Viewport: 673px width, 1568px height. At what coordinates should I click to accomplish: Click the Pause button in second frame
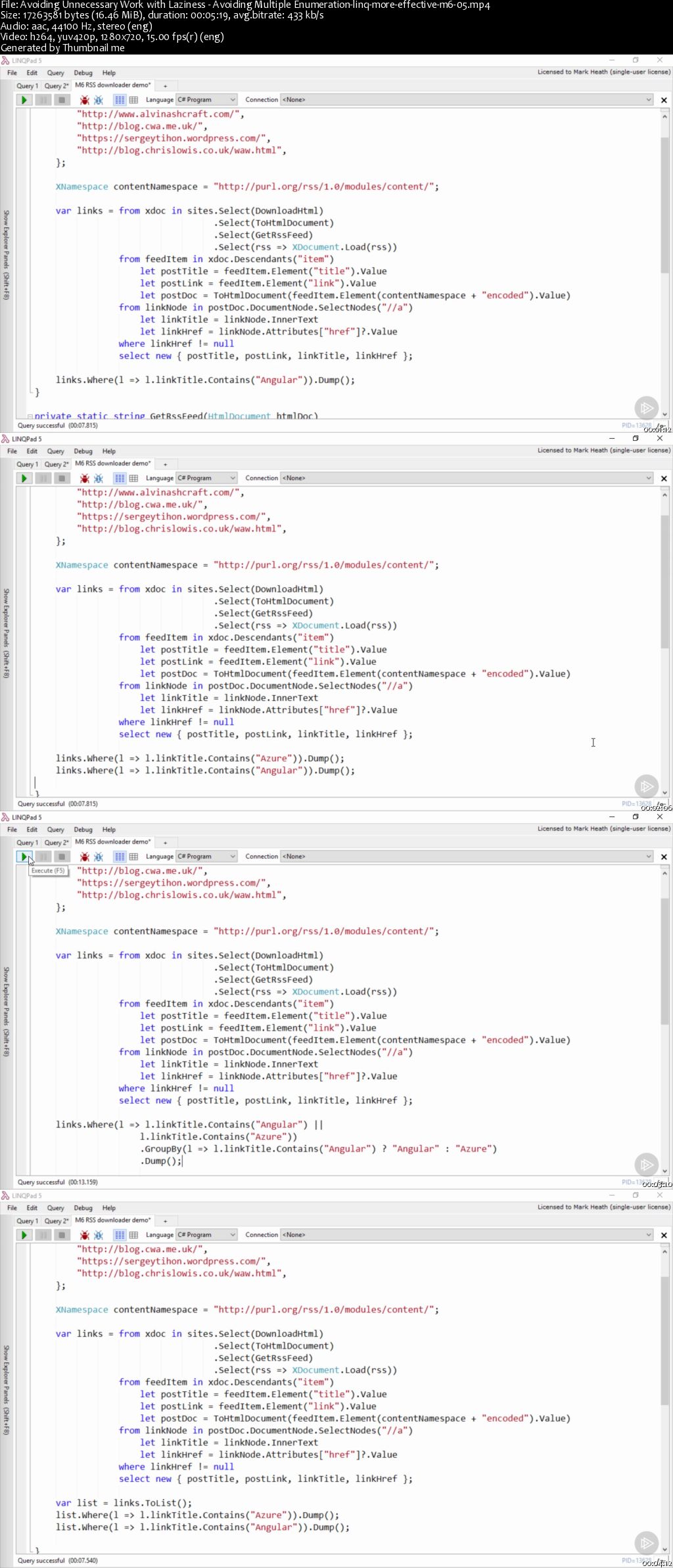(x=43, y=478)
